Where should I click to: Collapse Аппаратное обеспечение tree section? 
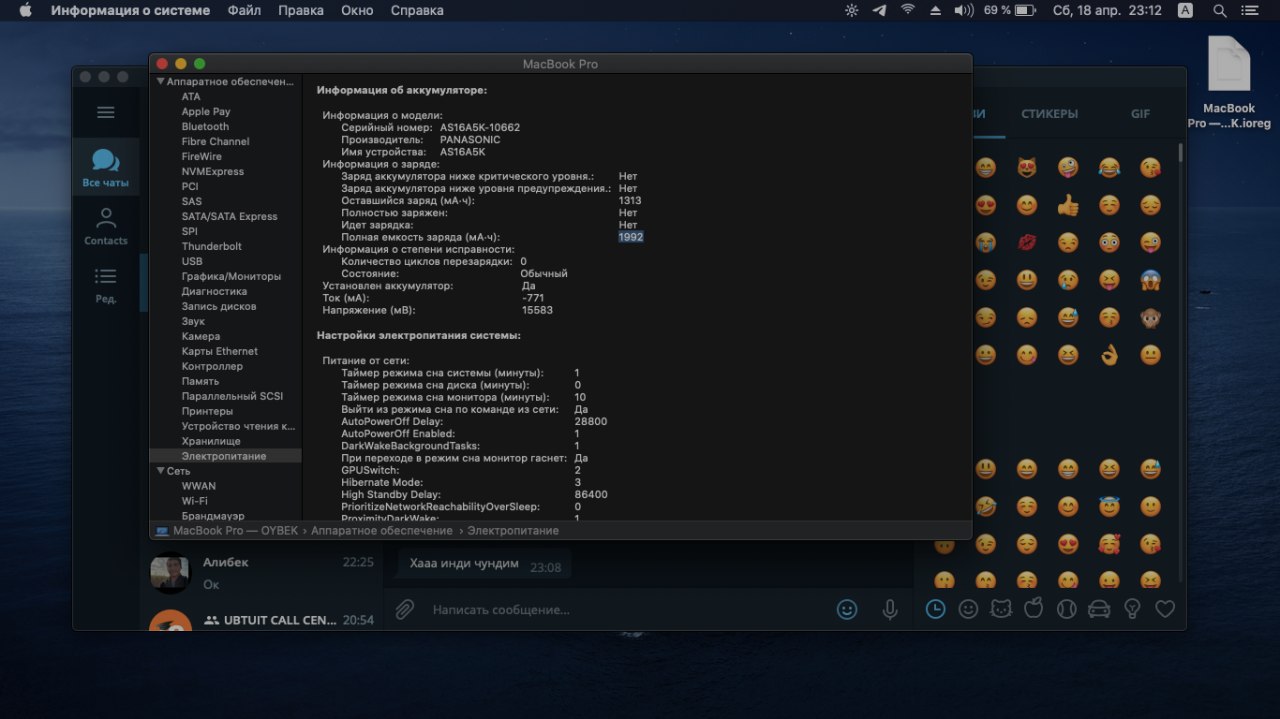point(160,81)
